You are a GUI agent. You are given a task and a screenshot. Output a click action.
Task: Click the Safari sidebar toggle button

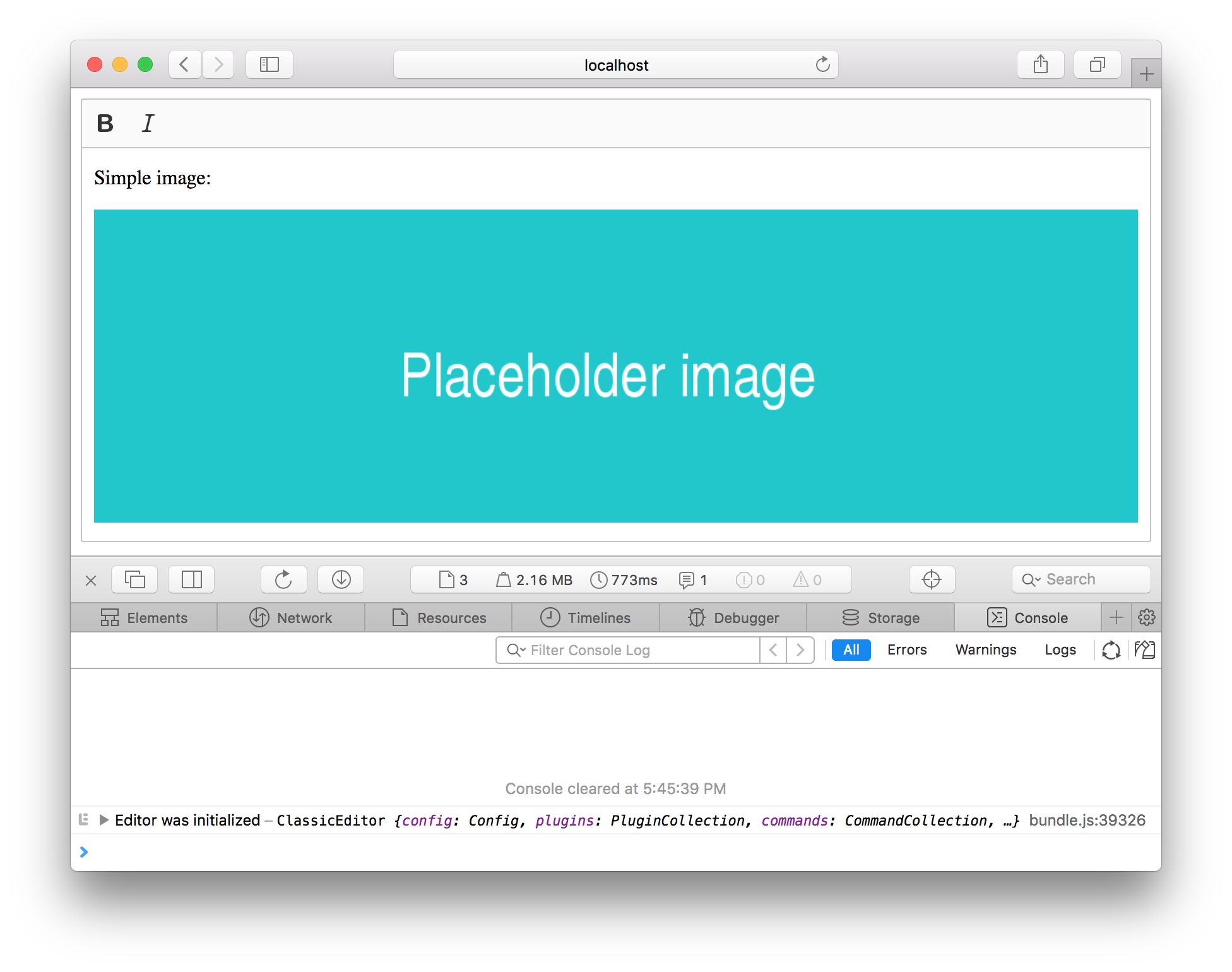[x=269, y=64]
